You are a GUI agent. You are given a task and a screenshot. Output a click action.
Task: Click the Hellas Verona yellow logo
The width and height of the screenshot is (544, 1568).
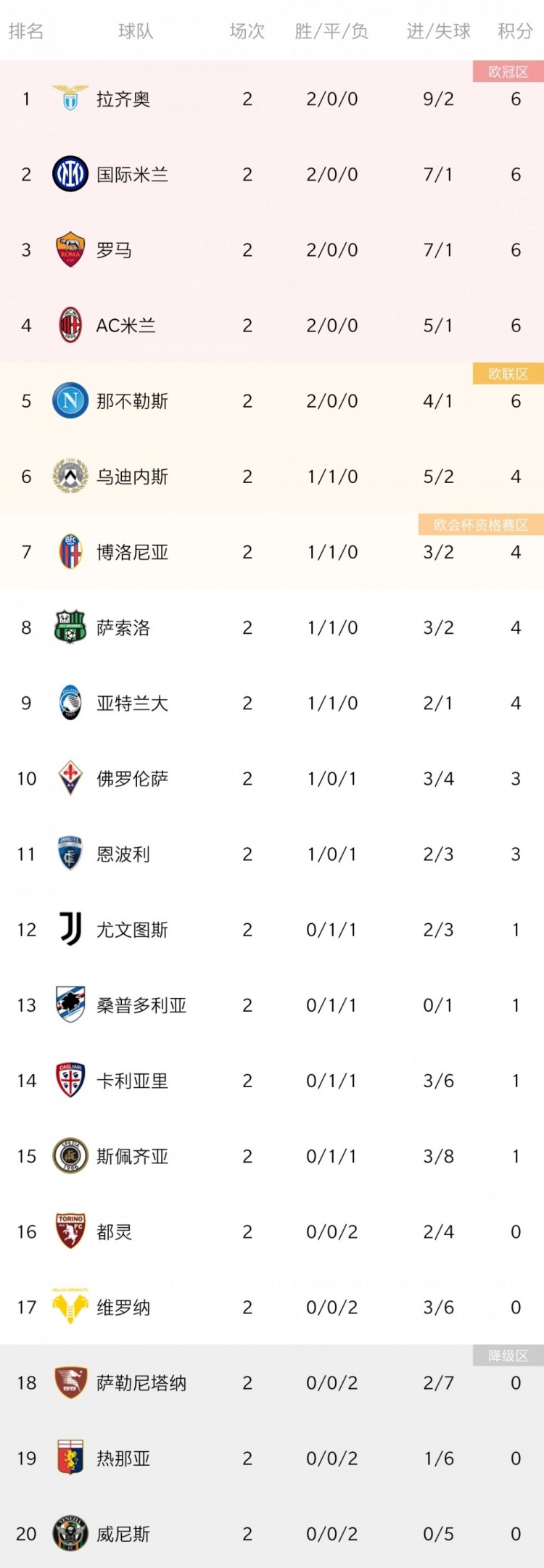click(70, 1307)
